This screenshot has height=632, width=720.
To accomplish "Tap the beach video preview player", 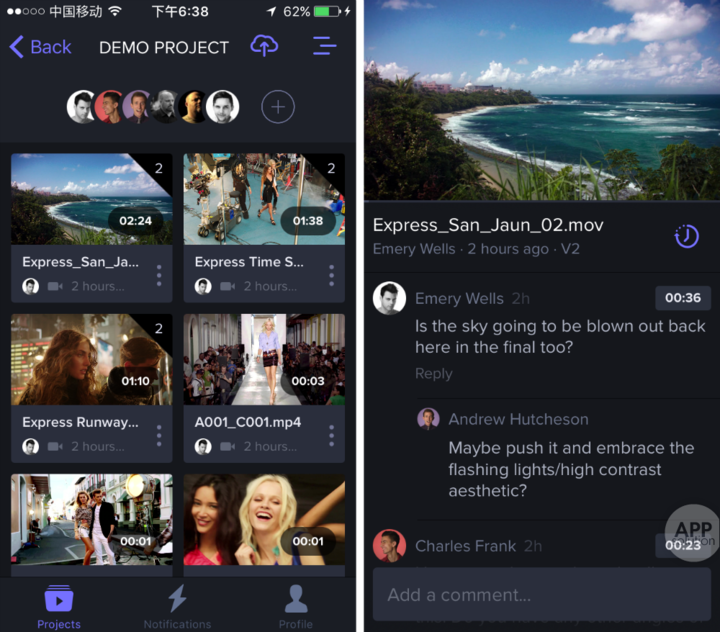I will coord(542,100).
